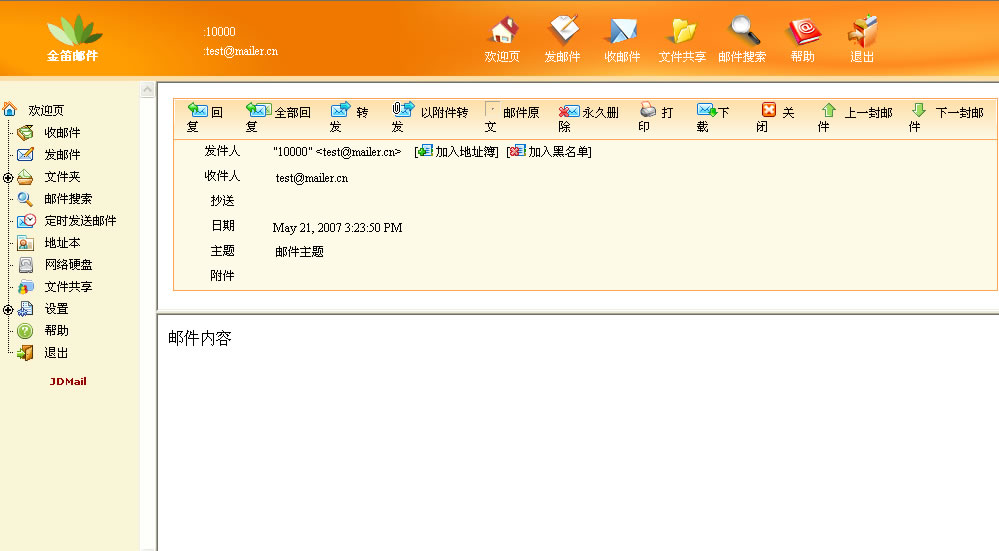Click the sidebar scrollbar up arrow
999x551 pixels.
(148, 90)
